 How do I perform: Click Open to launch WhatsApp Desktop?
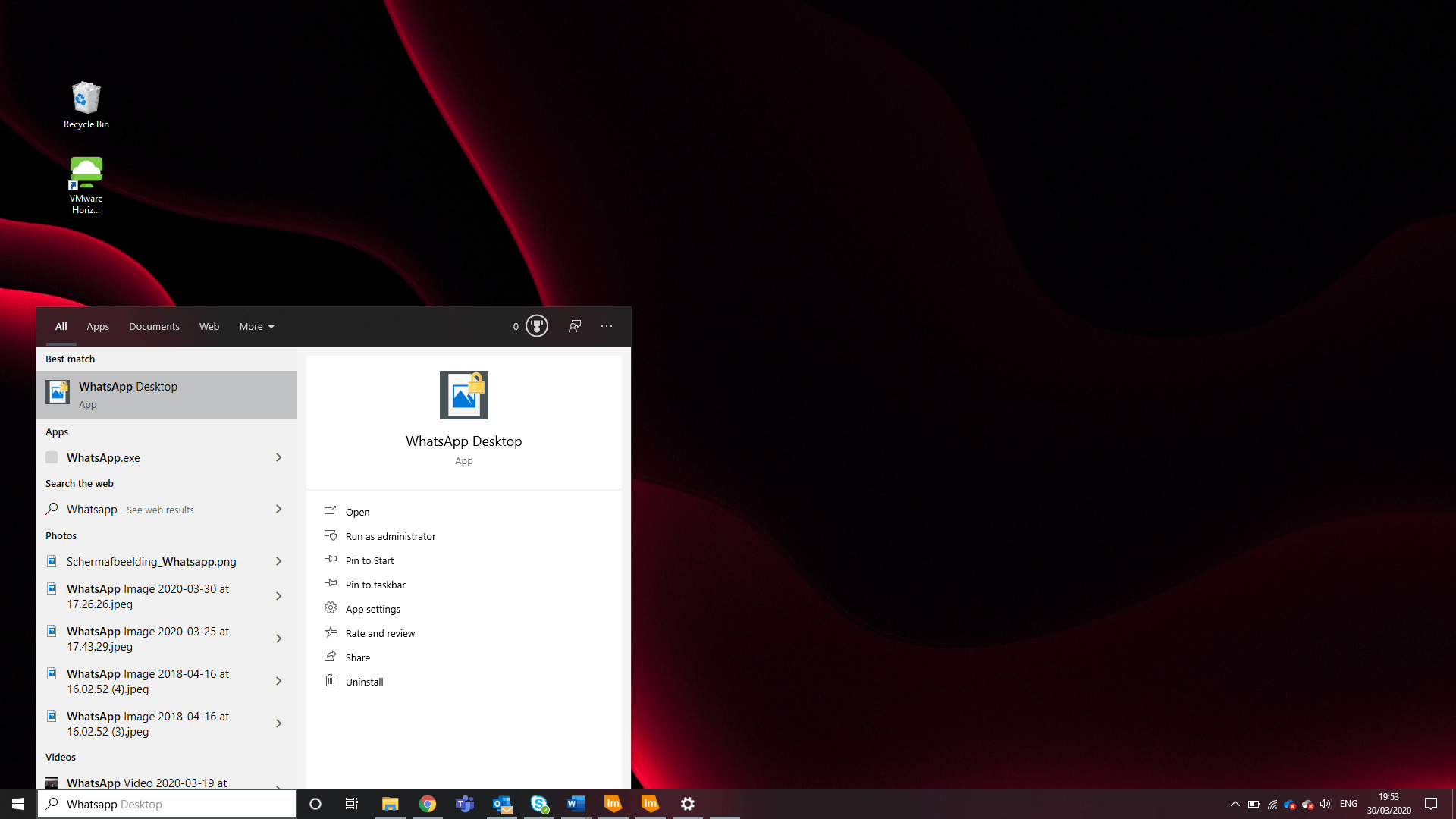(357, 512)
